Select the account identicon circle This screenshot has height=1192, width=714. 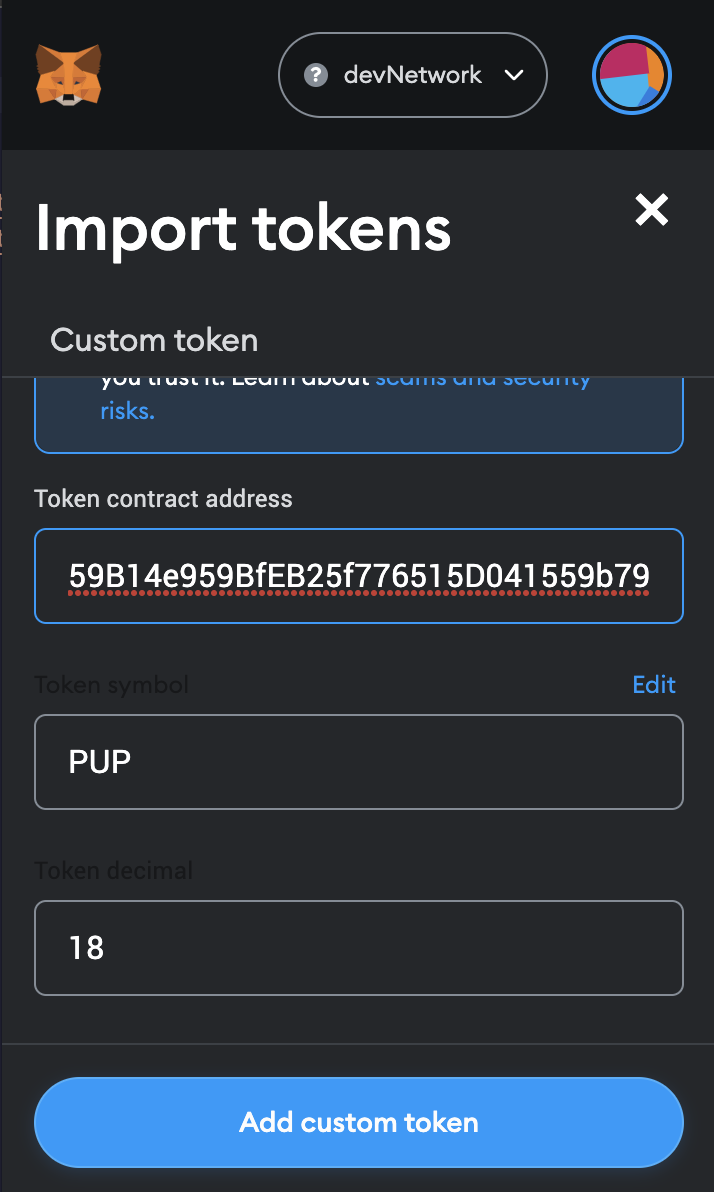[x=631, y=75]
